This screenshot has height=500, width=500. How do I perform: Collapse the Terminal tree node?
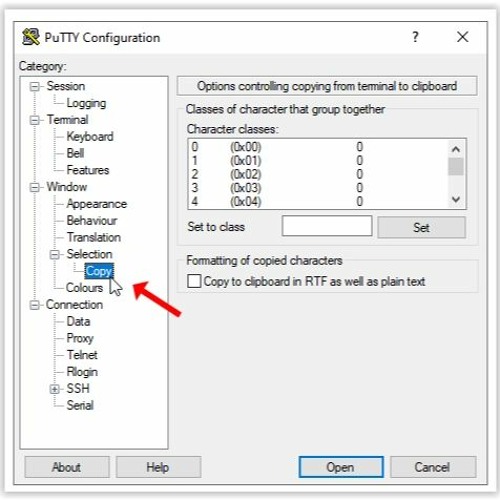click(x=34, y=120)
